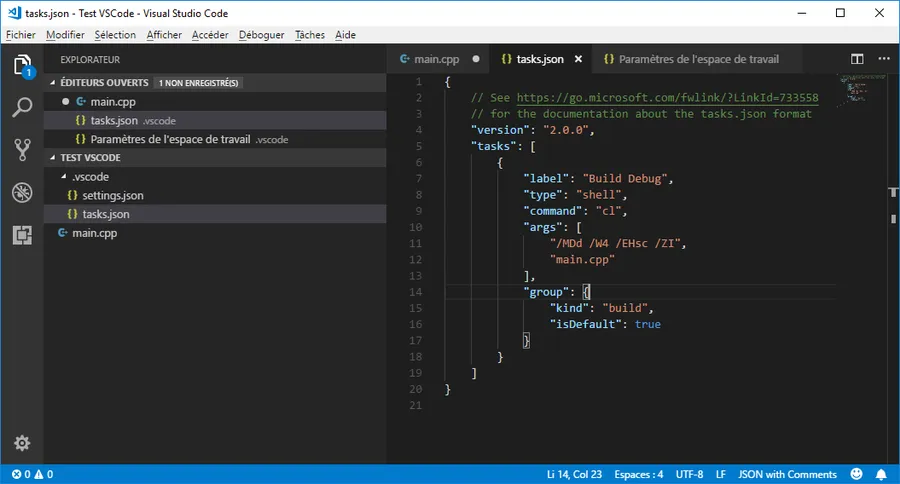Click the JSON braces icon beside settings.json

pyautogui.click(x=72, y=195)
